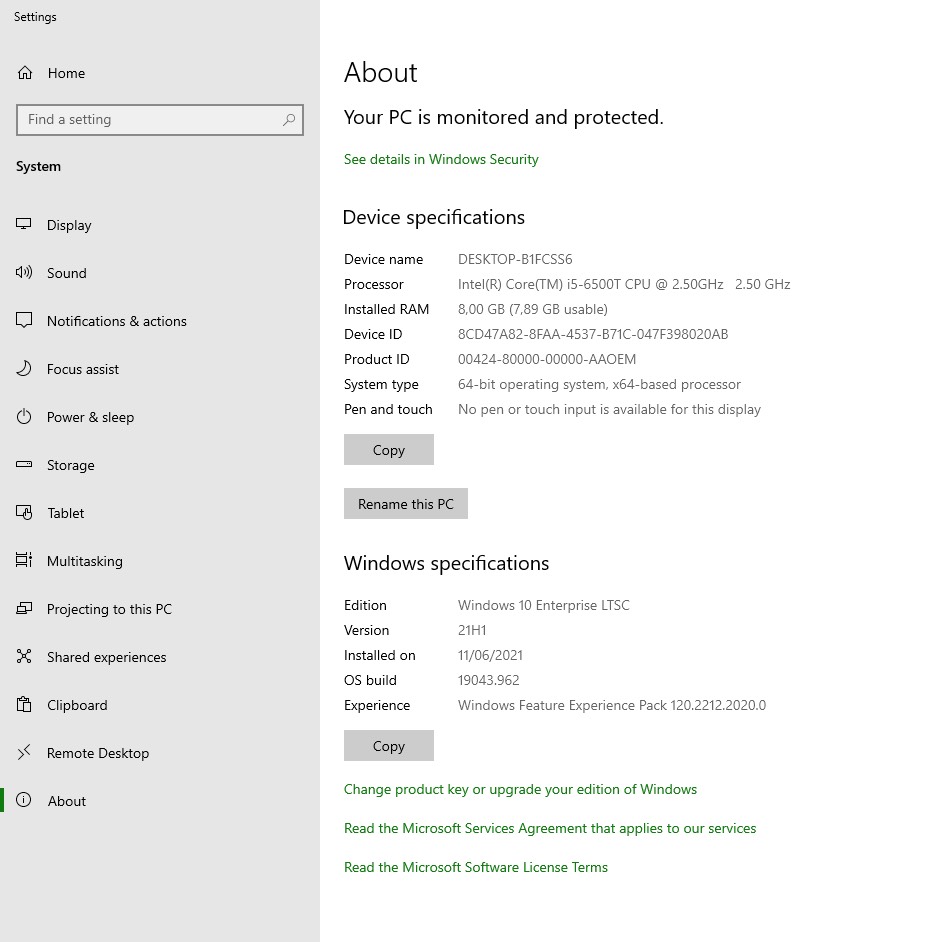This screenshot has width=940, height=942.
Task: Select the Device ID value 8CD47A82-8FAA-4537-B71C-047F398020AB
Action: [593, 335]
